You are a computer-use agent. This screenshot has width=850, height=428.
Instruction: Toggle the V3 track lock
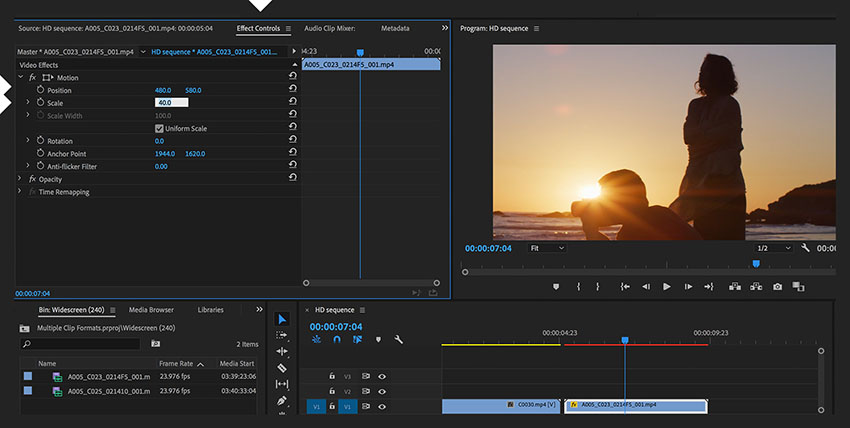333,376
